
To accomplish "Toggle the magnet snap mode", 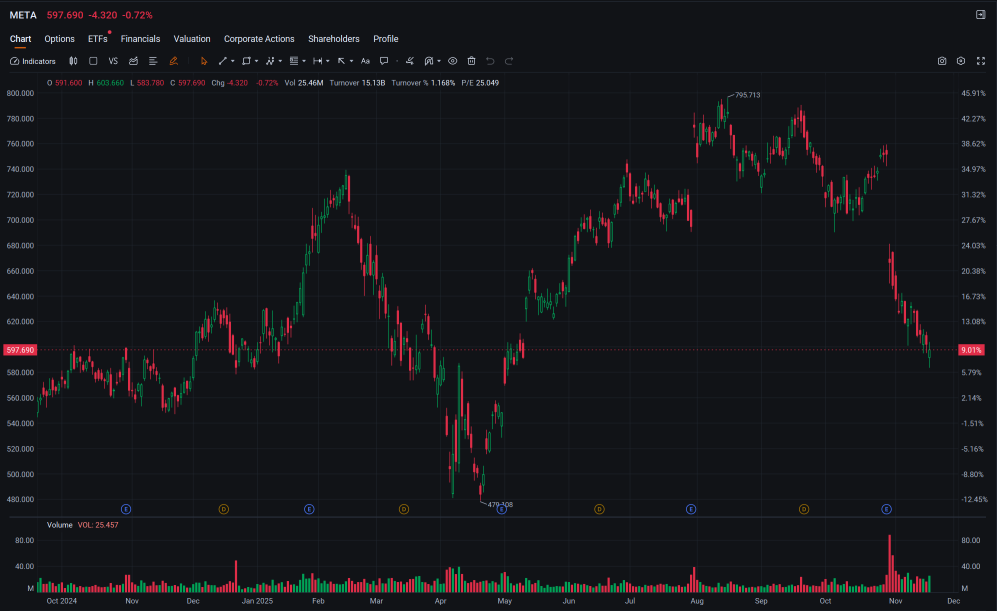I will coord(429,61).
